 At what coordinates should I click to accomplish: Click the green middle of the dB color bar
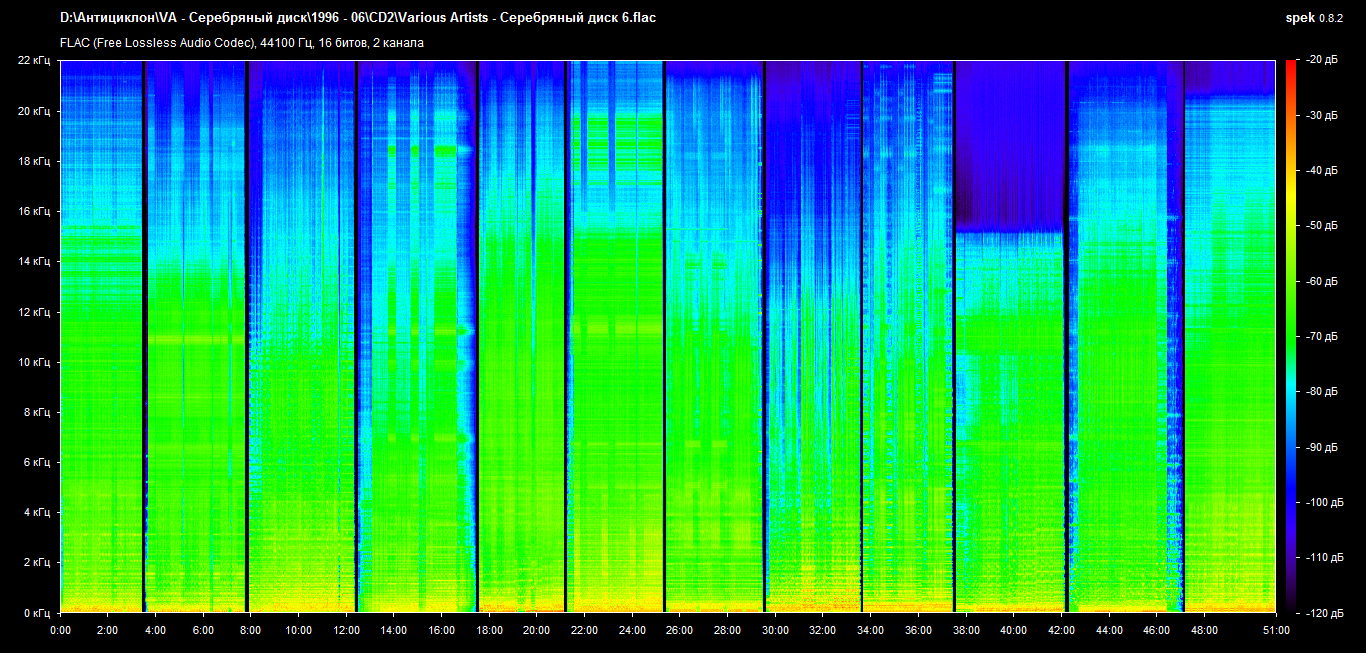[1291, 336]
